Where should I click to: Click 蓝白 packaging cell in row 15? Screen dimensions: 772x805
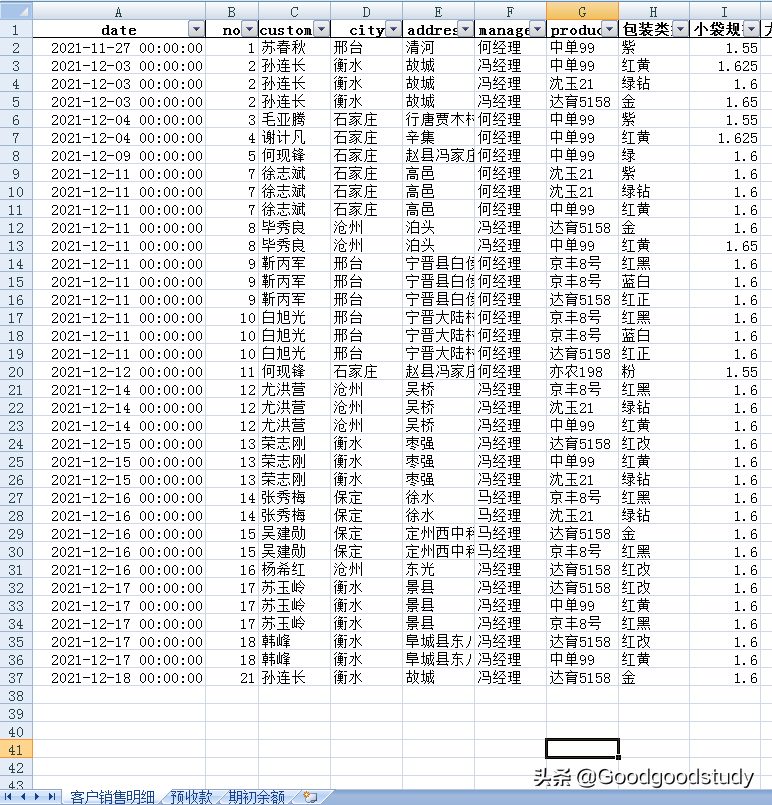(654, 282)
